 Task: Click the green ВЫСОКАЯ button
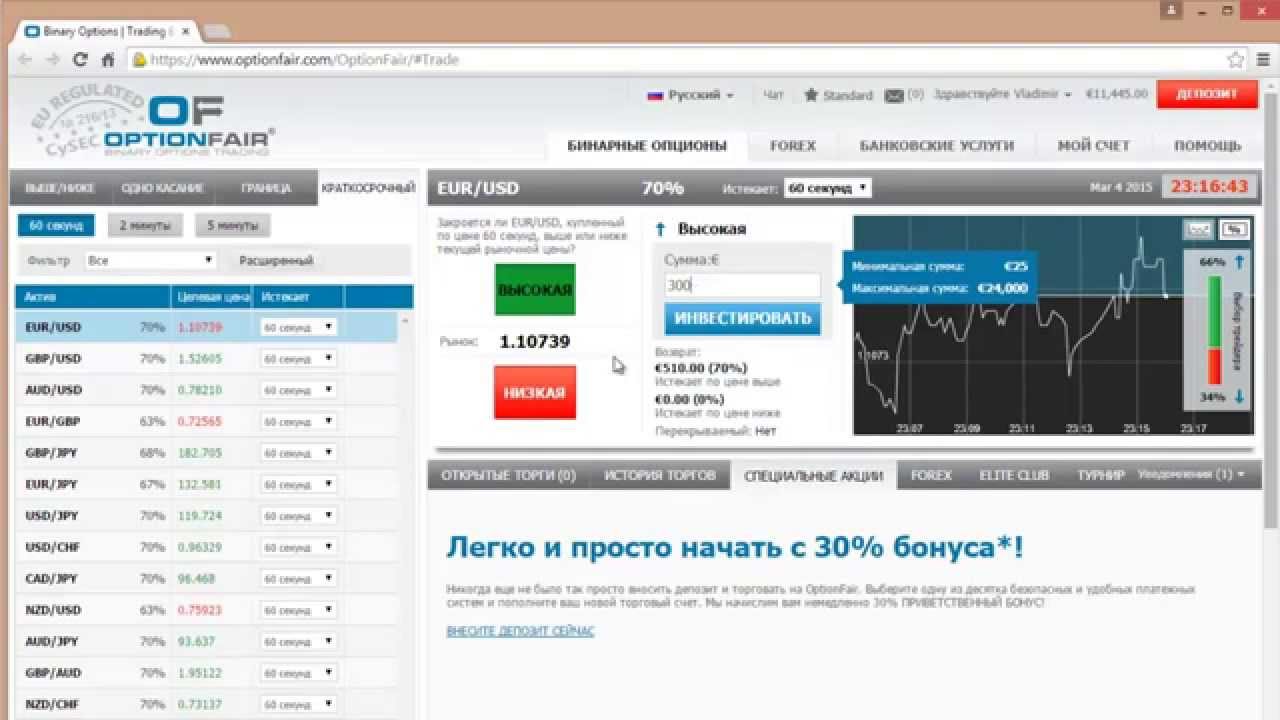tap(535, 290)
